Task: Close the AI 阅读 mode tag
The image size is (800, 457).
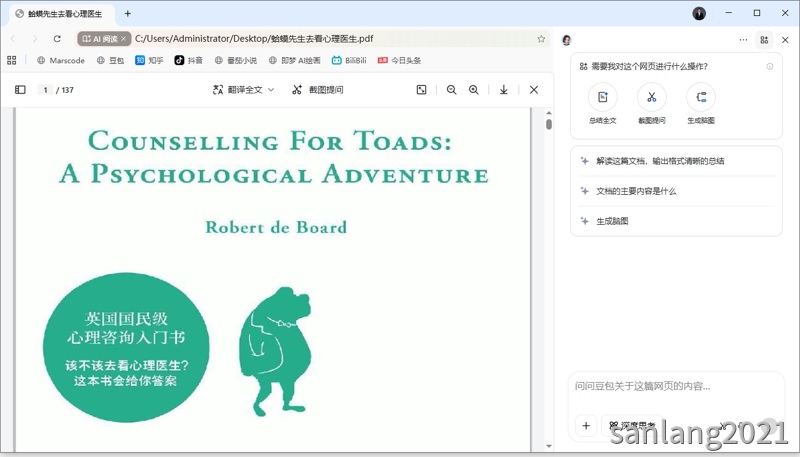Action: click(x=123, y=39)
